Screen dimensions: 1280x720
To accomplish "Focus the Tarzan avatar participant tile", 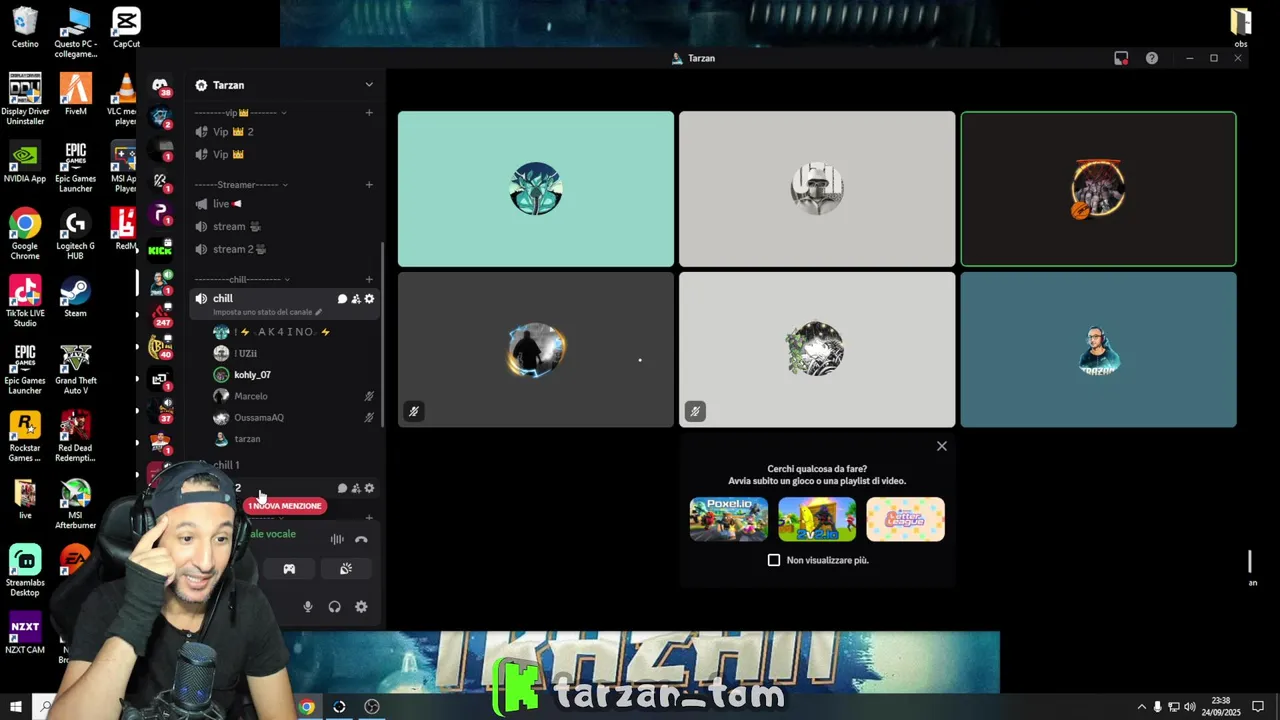I will (x=1098, y=350).
